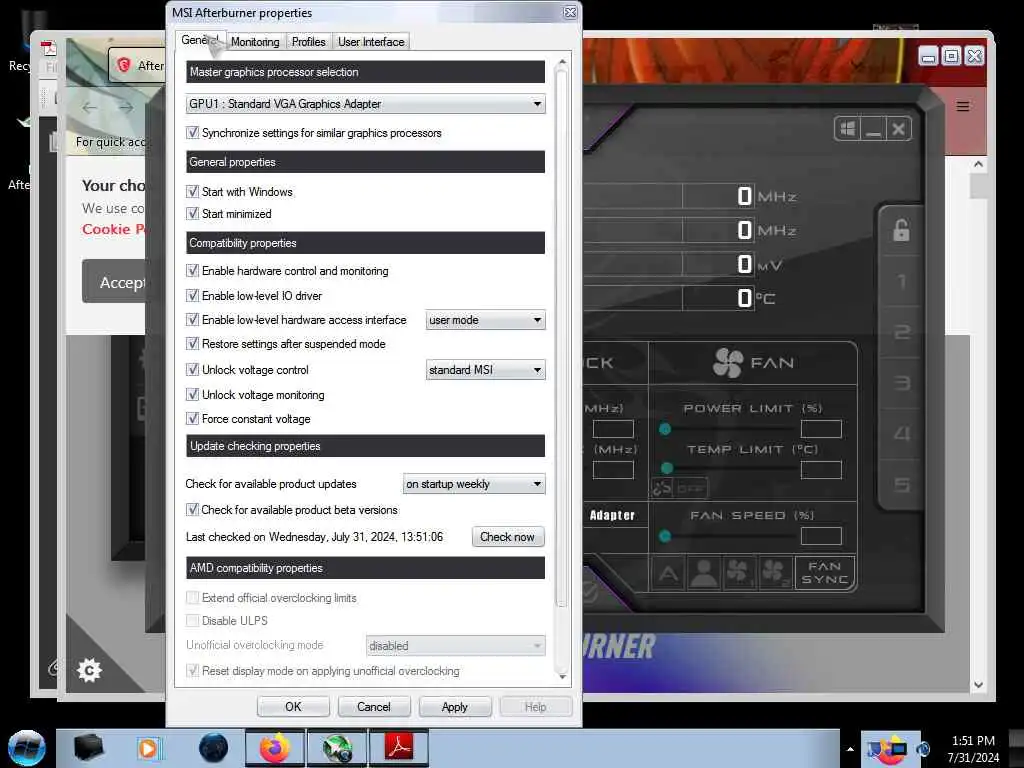Toggle Force constant voltage checkbox
This screenshot has height=768, width=1024.
(192, 419)
